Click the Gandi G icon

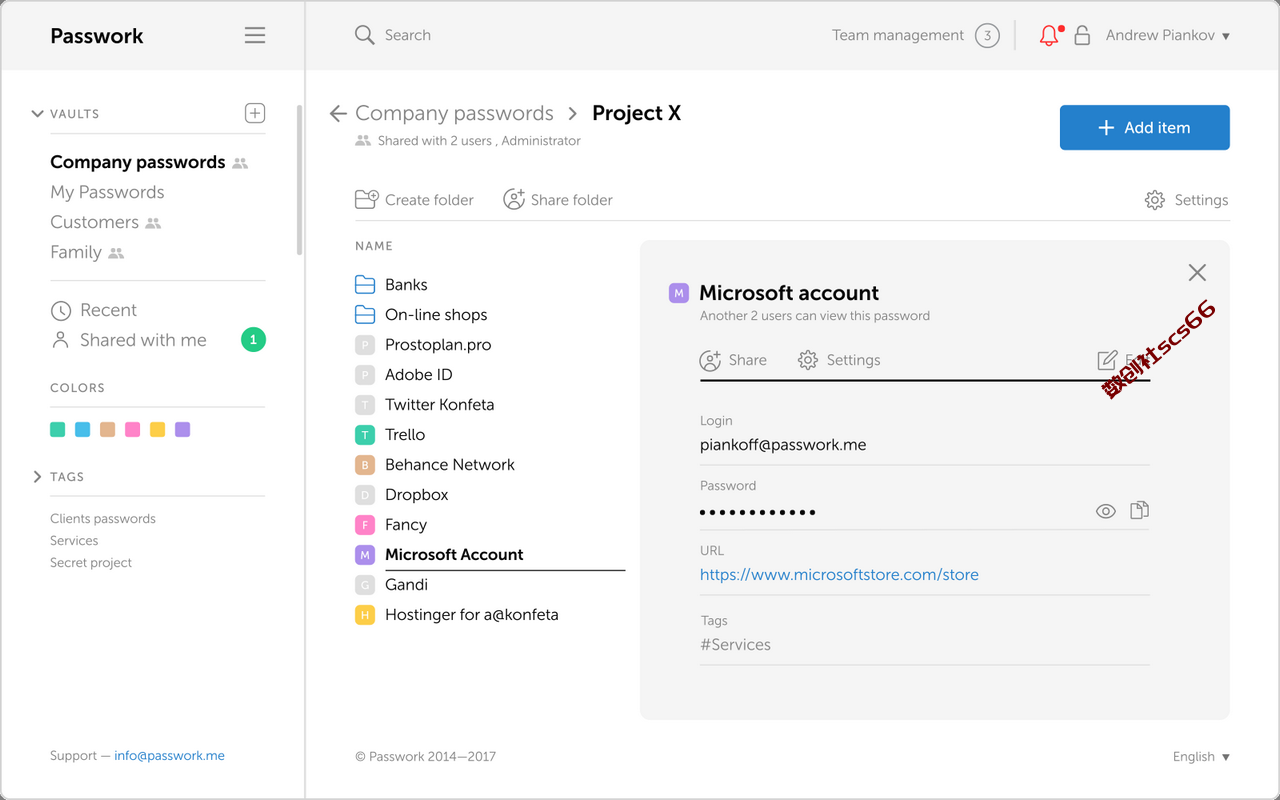[x=365, y=584]
